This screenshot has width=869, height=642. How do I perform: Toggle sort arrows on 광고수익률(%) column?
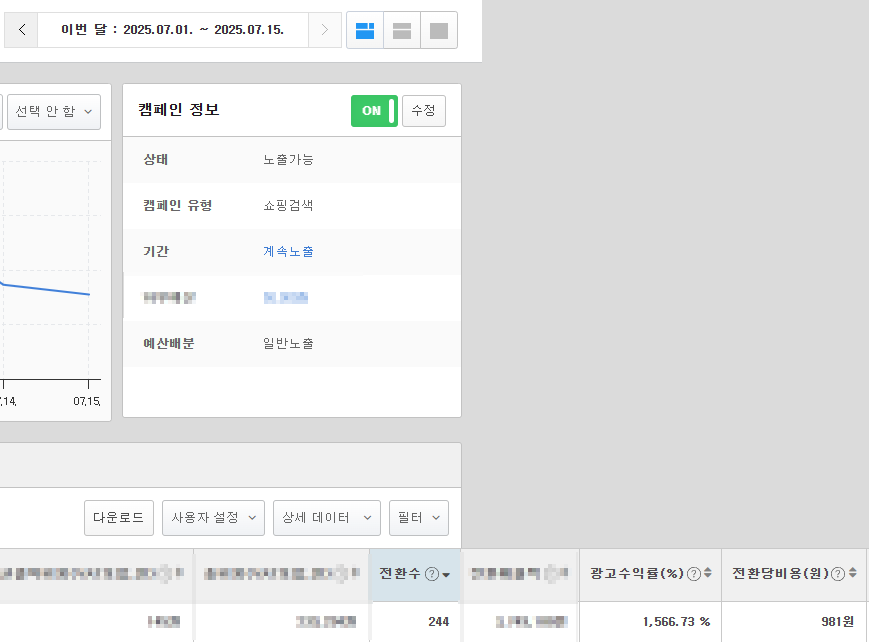(708, 573)
